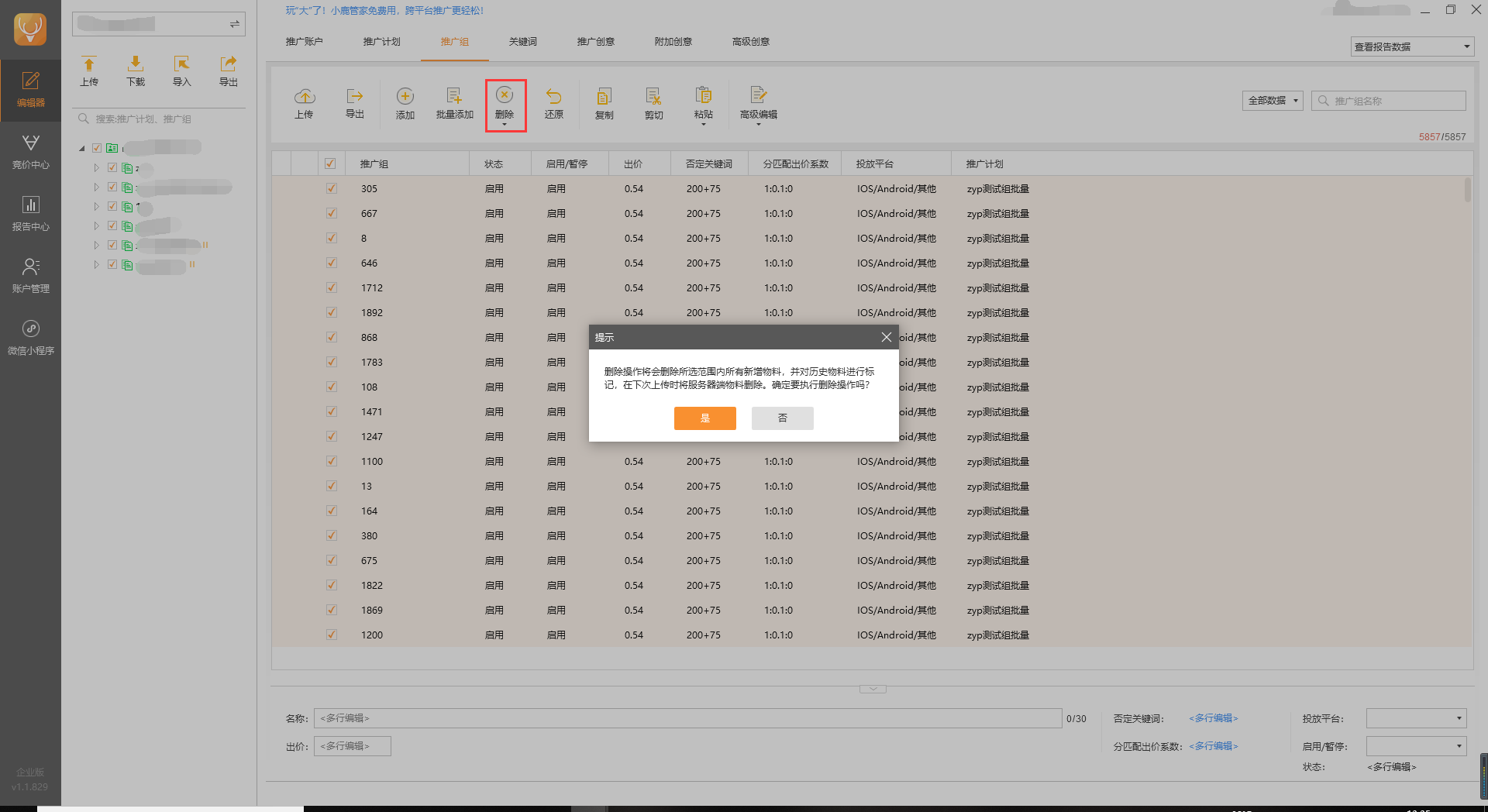The height and width of the screenshot is (812, 1488).
Task: Expand the first child plan tree node
Action: point(96,167)
